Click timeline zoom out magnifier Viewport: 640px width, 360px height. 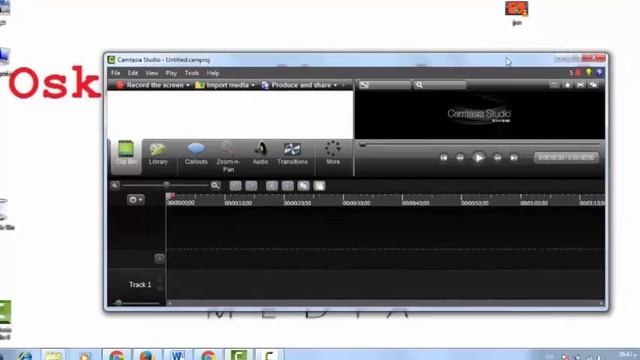click(x=115, y=186)
